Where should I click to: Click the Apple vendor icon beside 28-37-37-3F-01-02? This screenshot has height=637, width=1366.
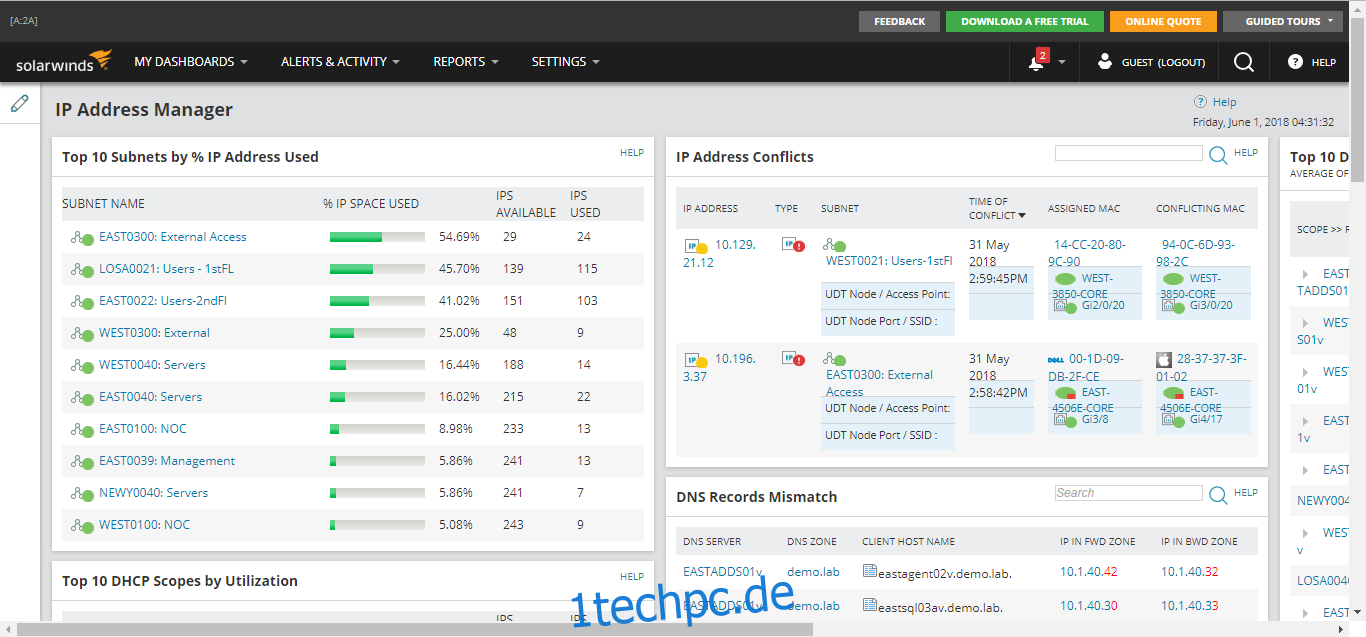pyautogui.click(x=1163, y=359)
